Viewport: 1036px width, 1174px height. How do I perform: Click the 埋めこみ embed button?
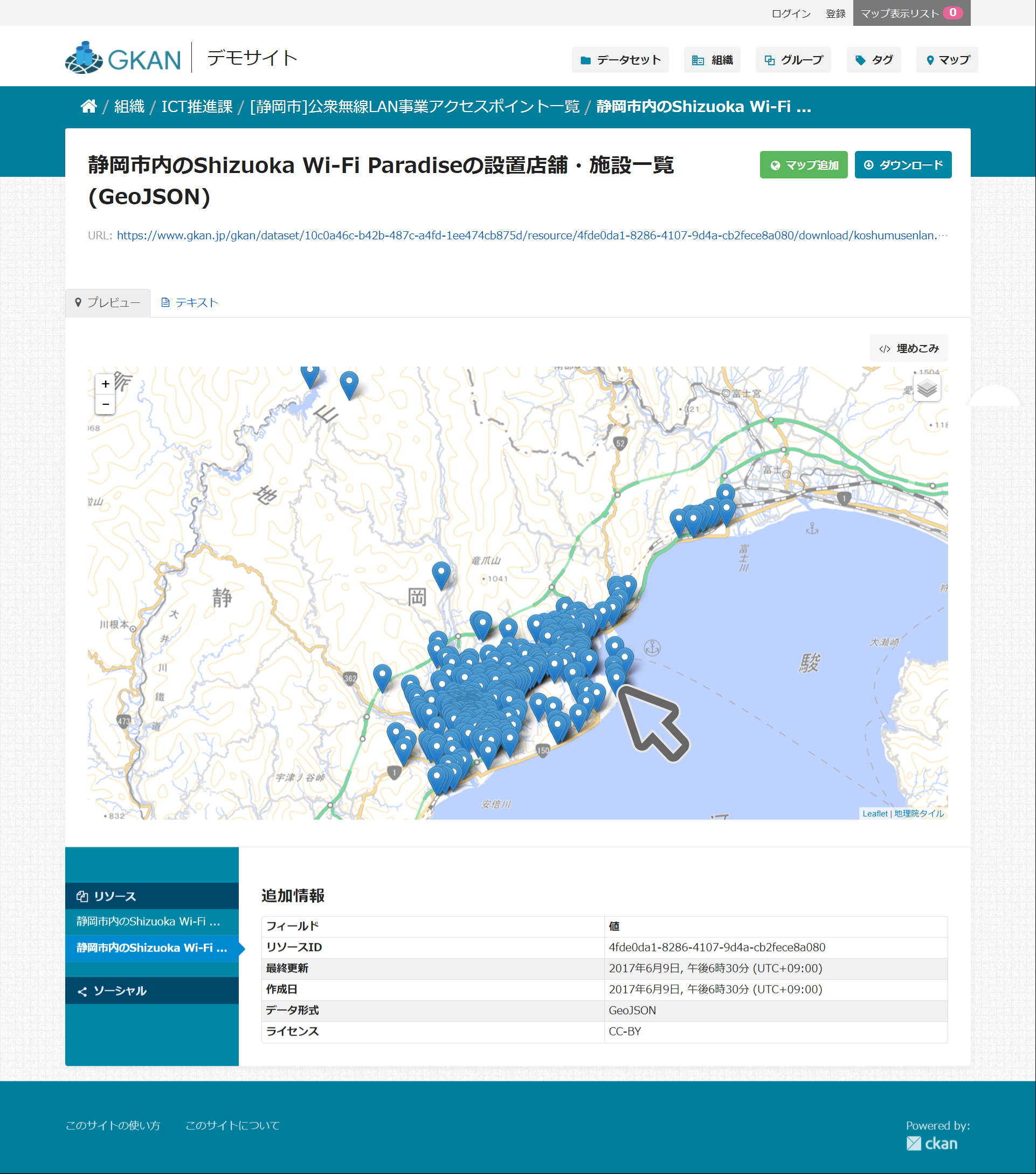click(909, 349)
